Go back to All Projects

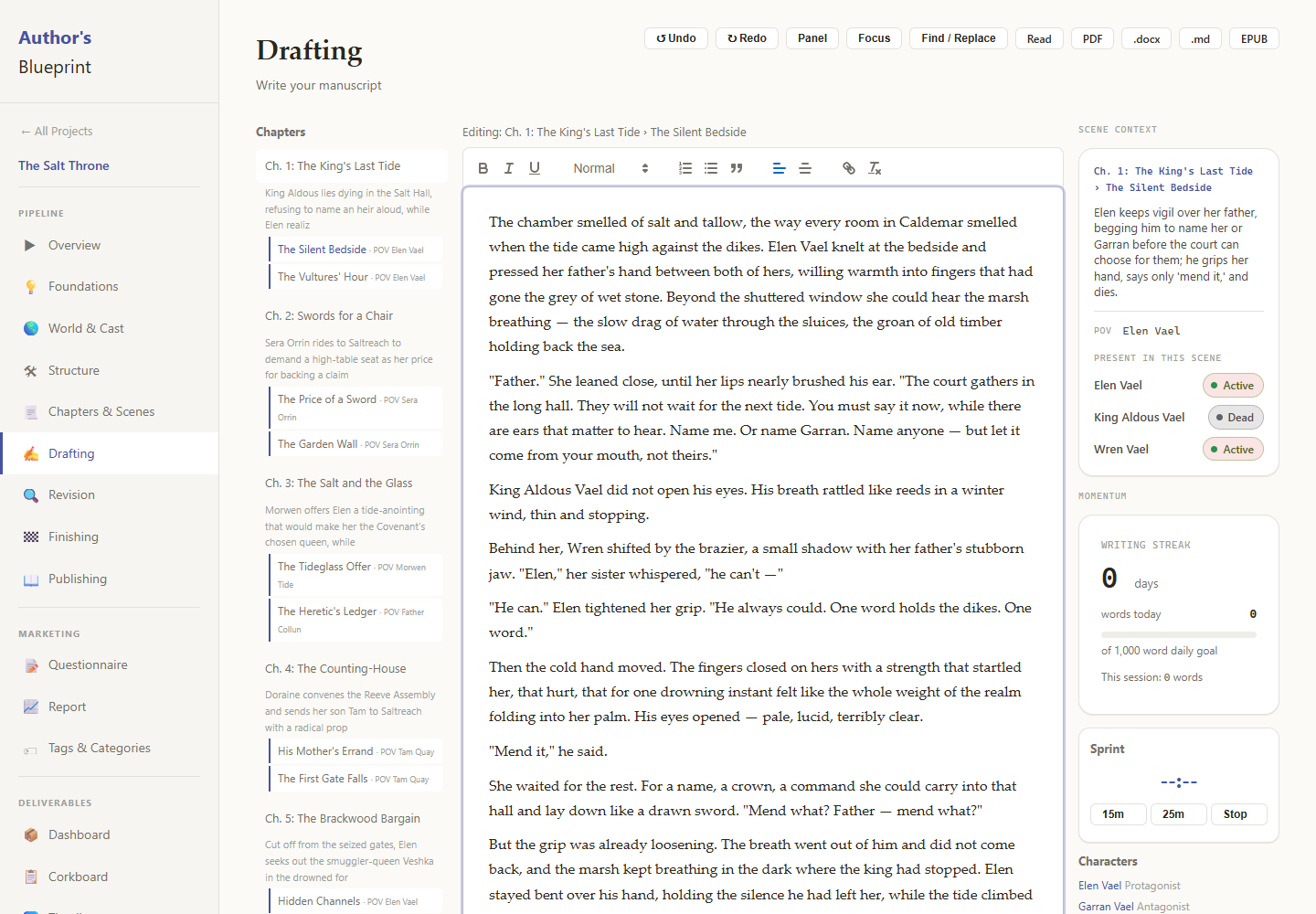click(56, 132)
